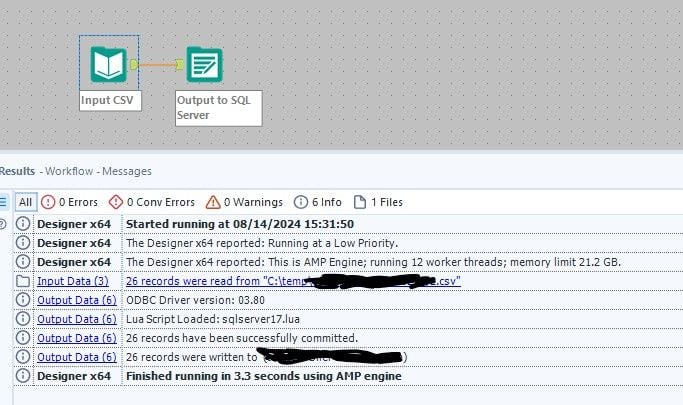Select 'Started running at 08/14/2024 15:31:50' message
The height and width of the screenshot is (405, 683).
point(240,224)
